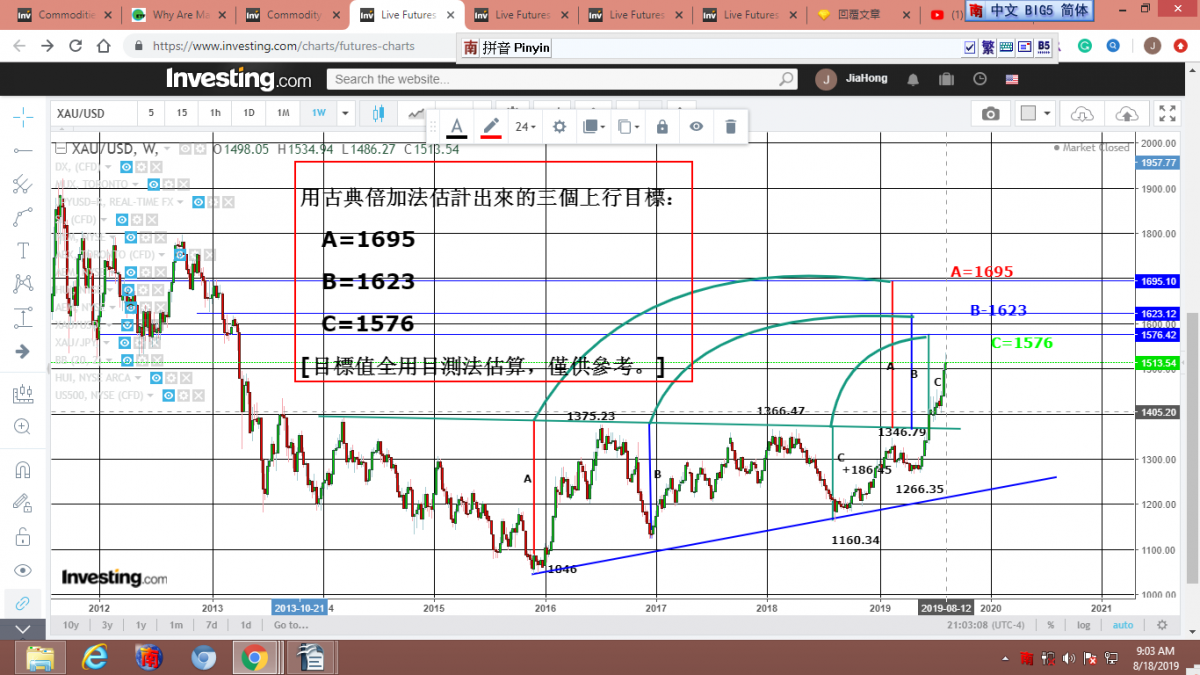The image size is (1200, 675).
Task: Toggle auto scale option
Action: (1123, 625)
